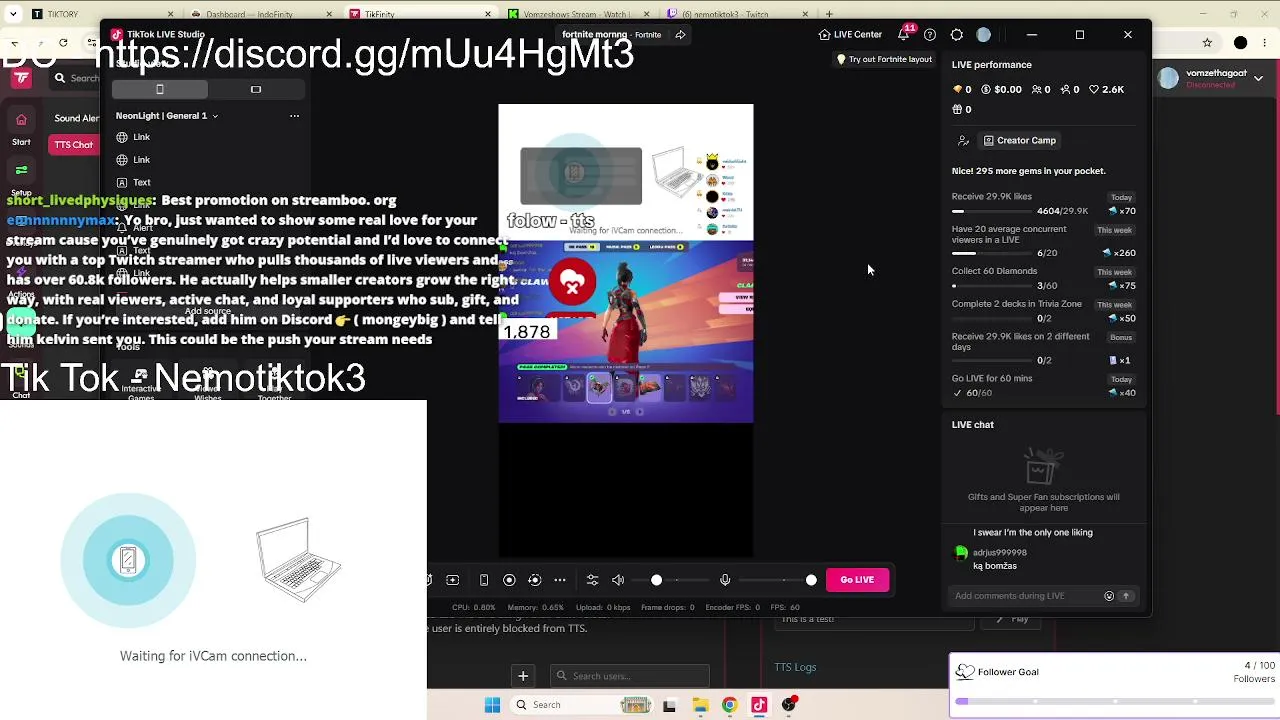Click the Receive 29.9K likes task
The image size is (1280, 720).
click(1044, 204)
